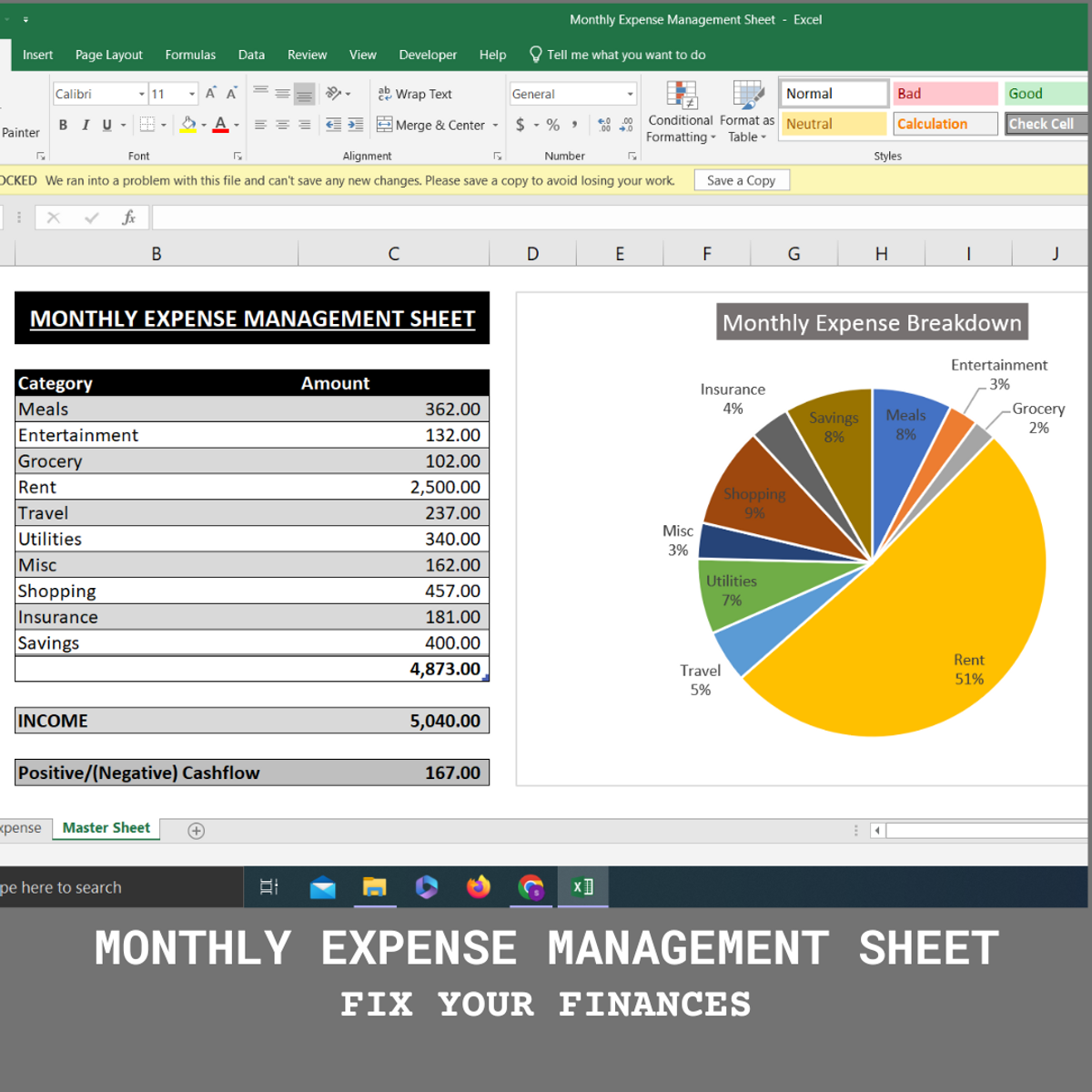Click the Fill Color paint bucket icon
Screen dimensions: 1092x1092
[x=188, y=125]
